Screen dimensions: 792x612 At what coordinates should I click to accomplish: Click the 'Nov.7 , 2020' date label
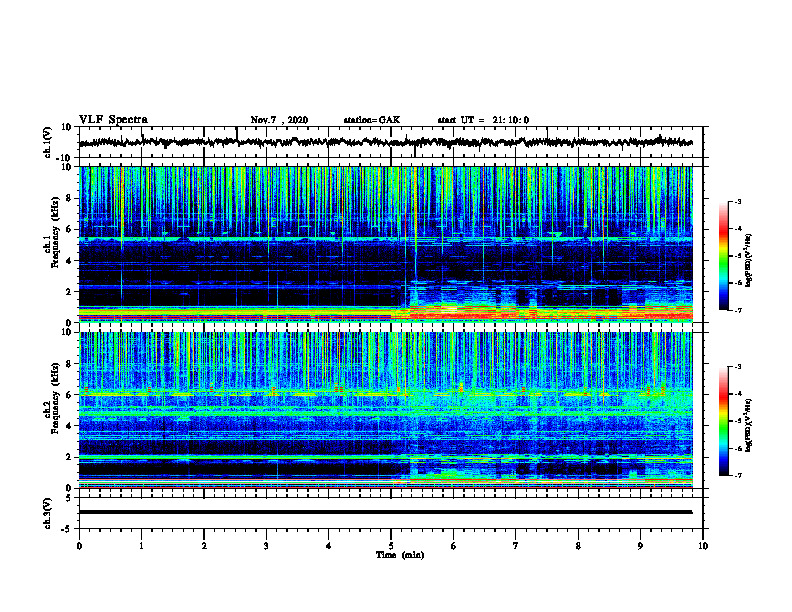point(279,120)
